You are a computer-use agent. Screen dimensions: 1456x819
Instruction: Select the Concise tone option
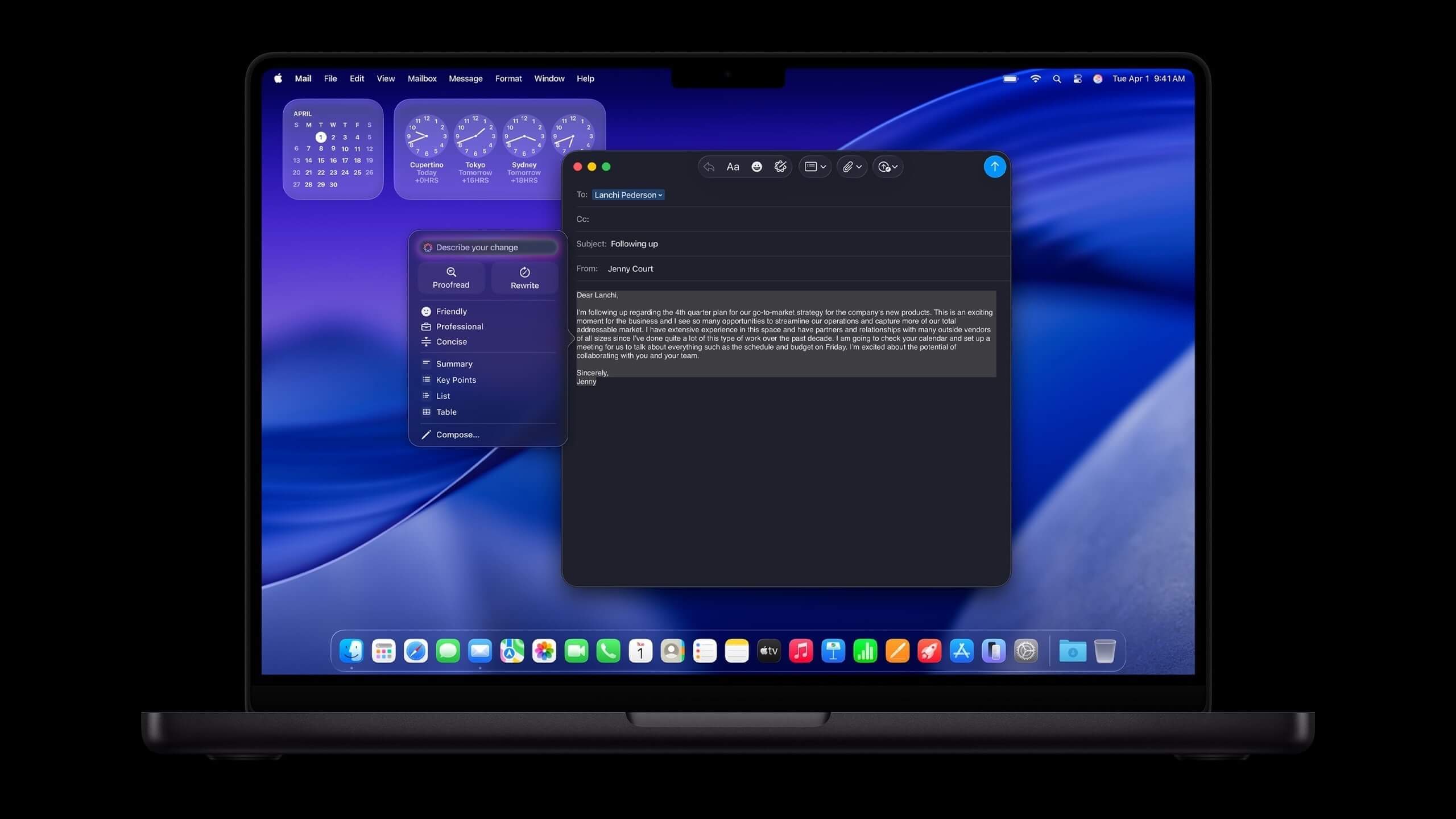pos(452,341)
